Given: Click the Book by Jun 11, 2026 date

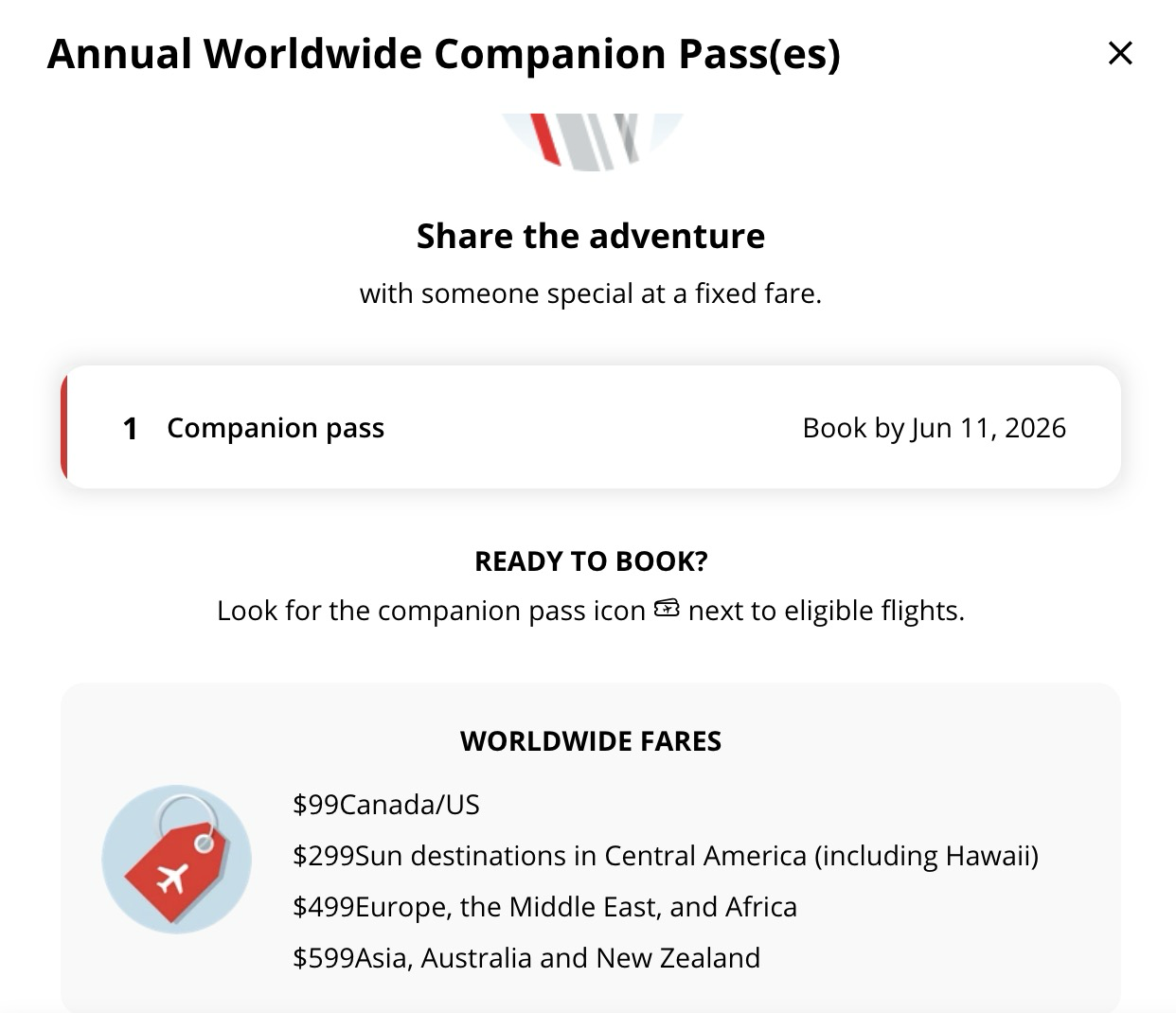Looking at the screenshot, I should tap(935, 427).
